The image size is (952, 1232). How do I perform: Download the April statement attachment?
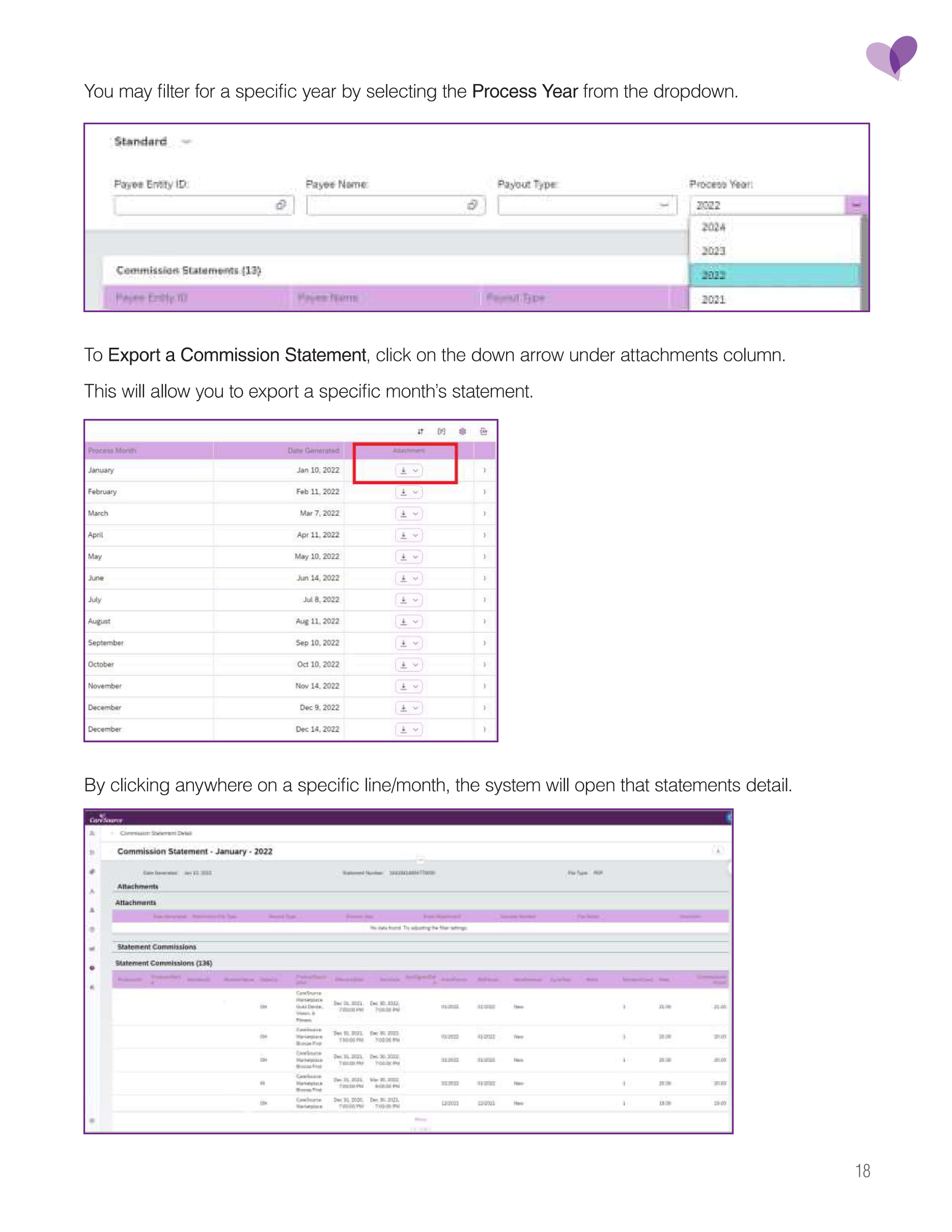pos(403,536)
